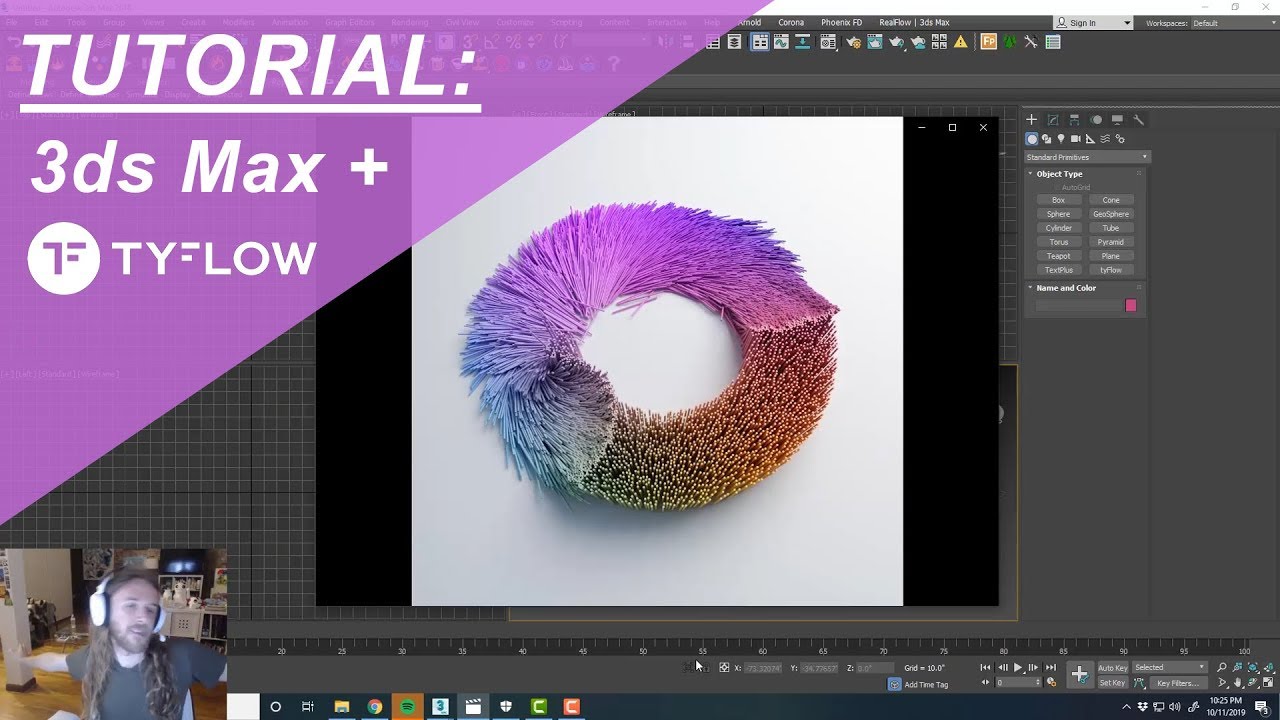Open the Motion tab in the command panel
The width and height of the screenshot is (1280, 720).
(x=1096, y=119)
